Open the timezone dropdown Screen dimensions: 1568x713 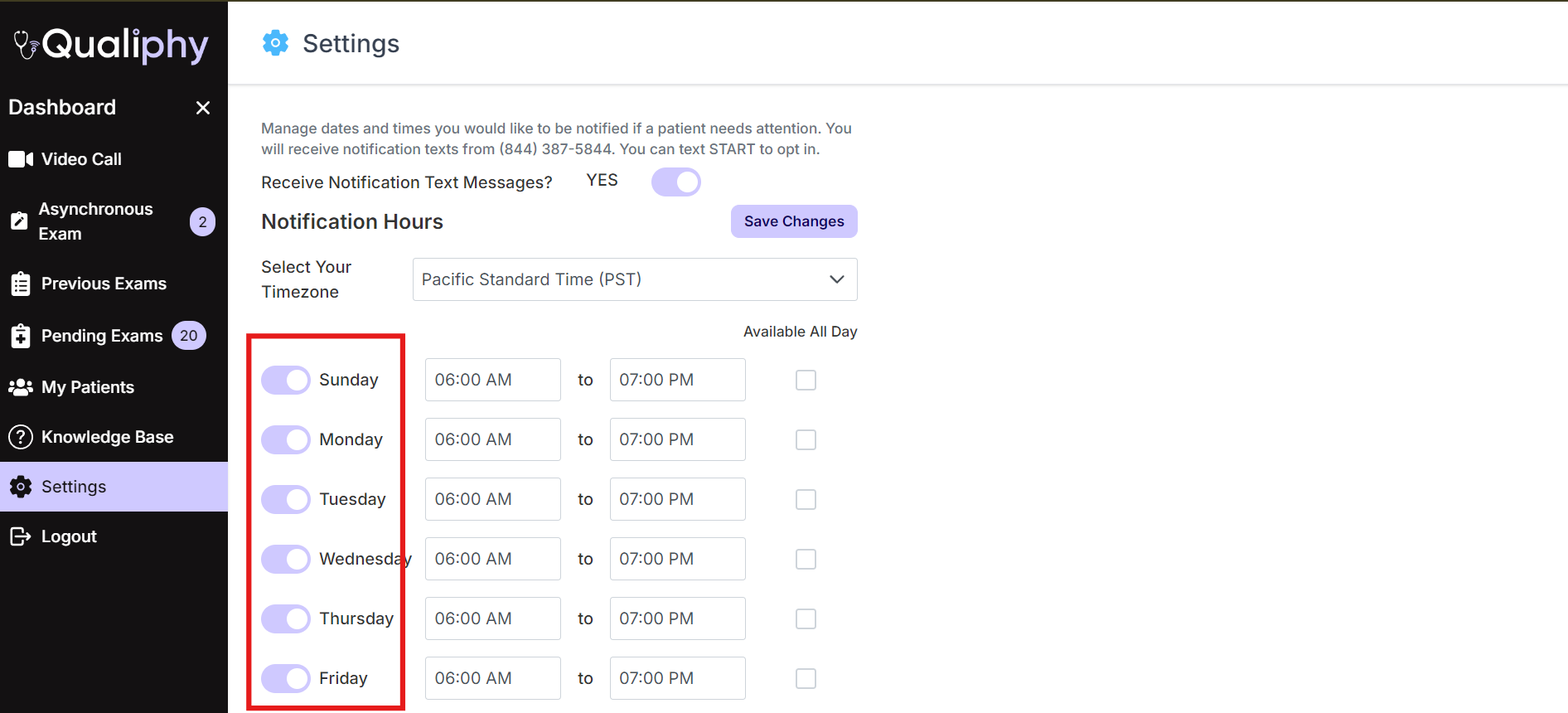coord(634,279)
